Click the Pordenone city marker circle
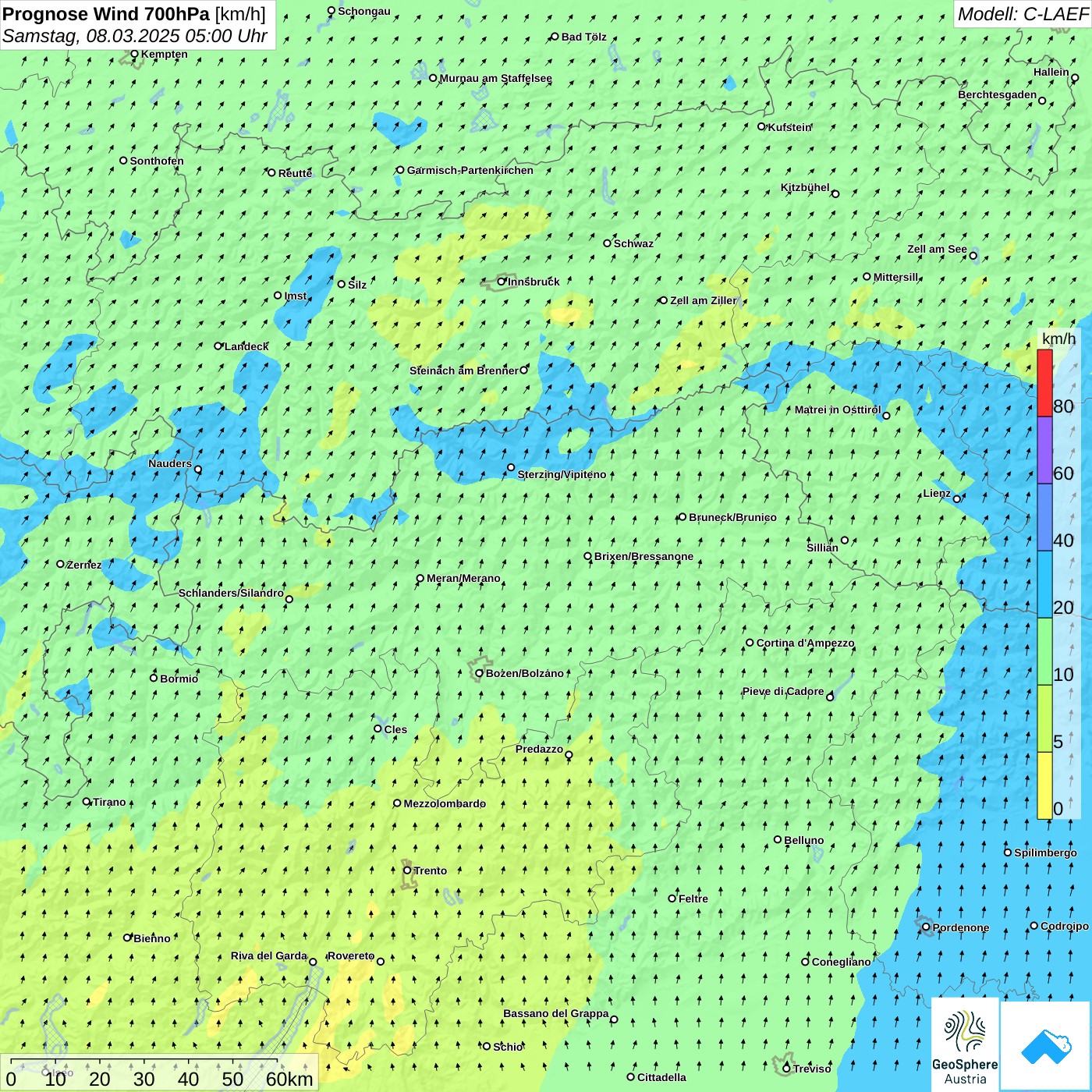Image resolution: width=1092 pixels, height=1092 pixels. 926,927
